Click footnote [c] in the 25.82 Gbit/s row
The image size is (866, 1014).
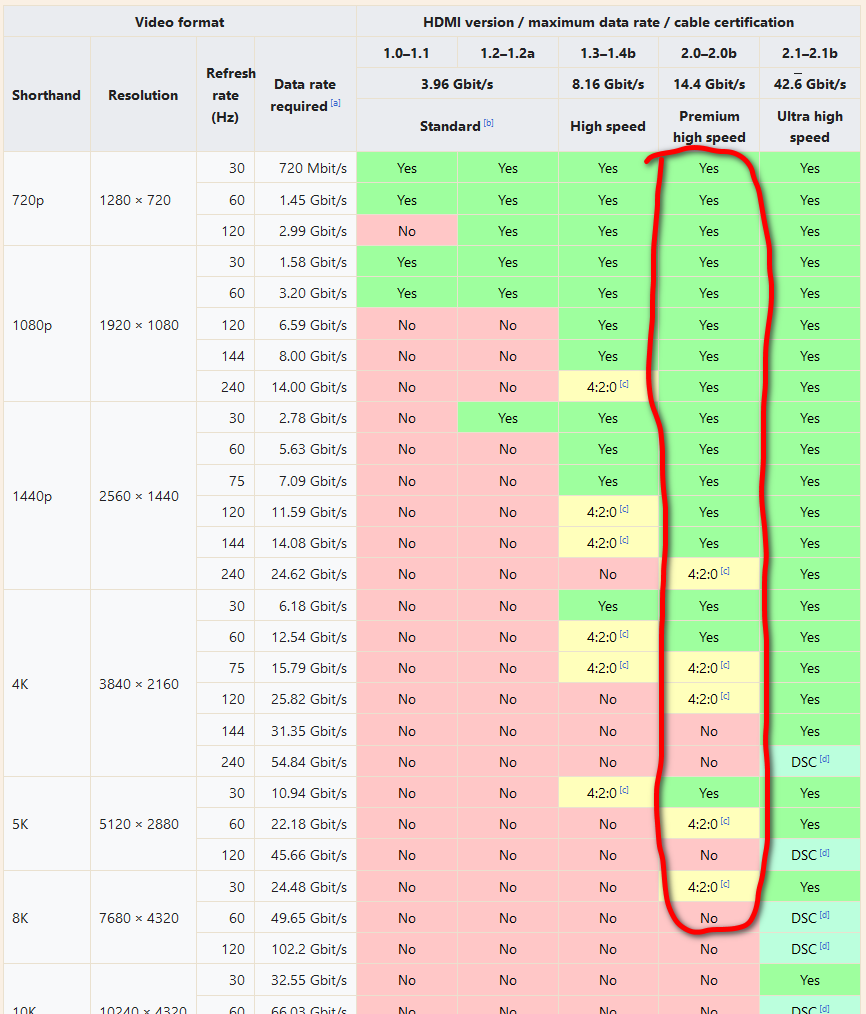725,696
